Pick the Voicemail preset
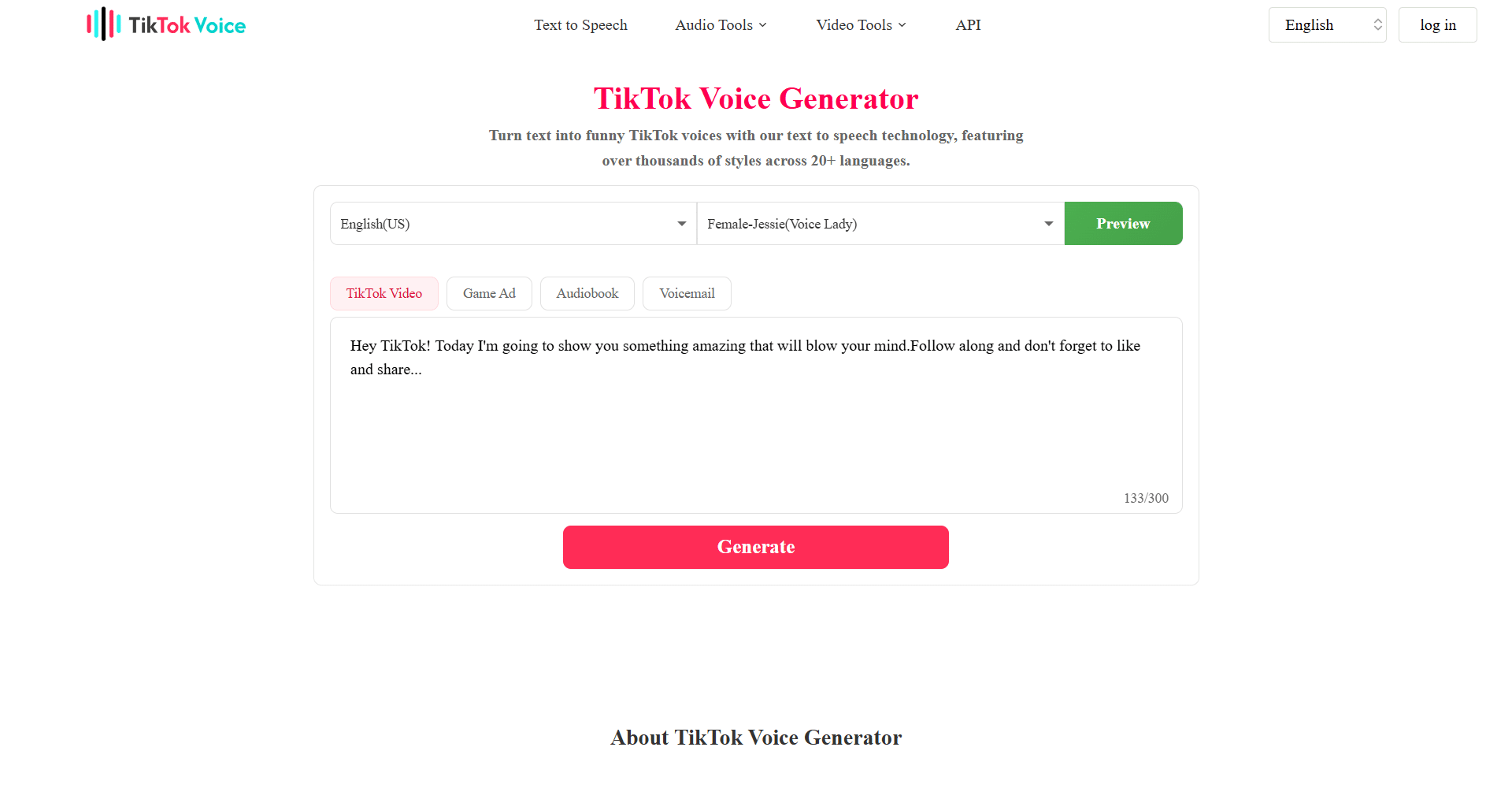The height and width of the screenshot is (788, 1512). click(687, 294)
